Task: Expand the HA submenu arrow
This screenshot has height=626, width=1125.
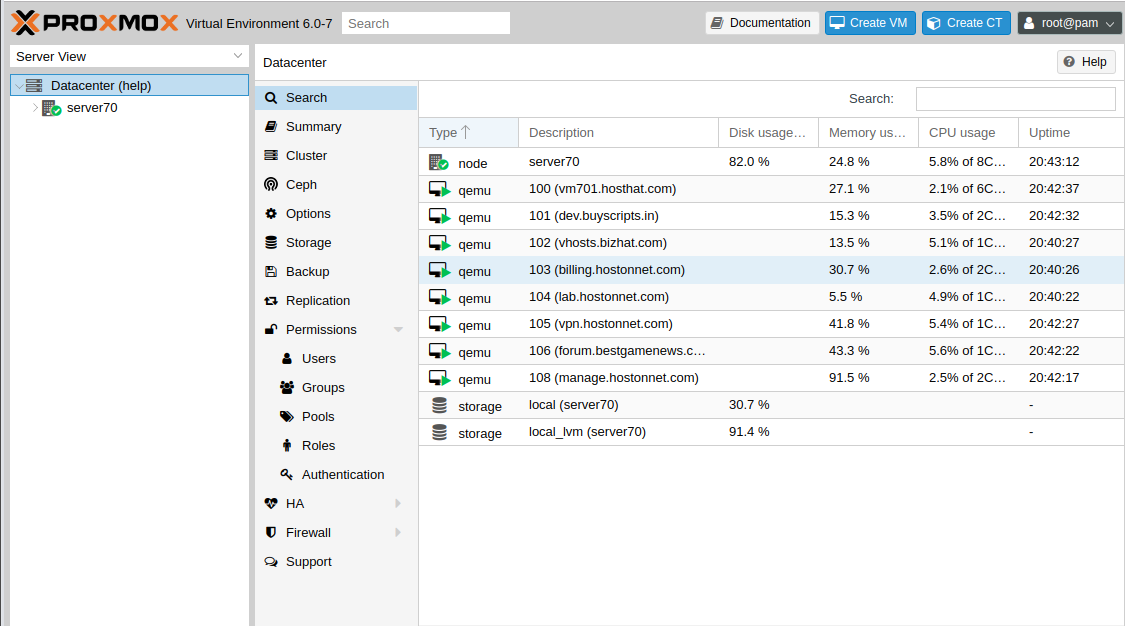Action: click(398, 504)
